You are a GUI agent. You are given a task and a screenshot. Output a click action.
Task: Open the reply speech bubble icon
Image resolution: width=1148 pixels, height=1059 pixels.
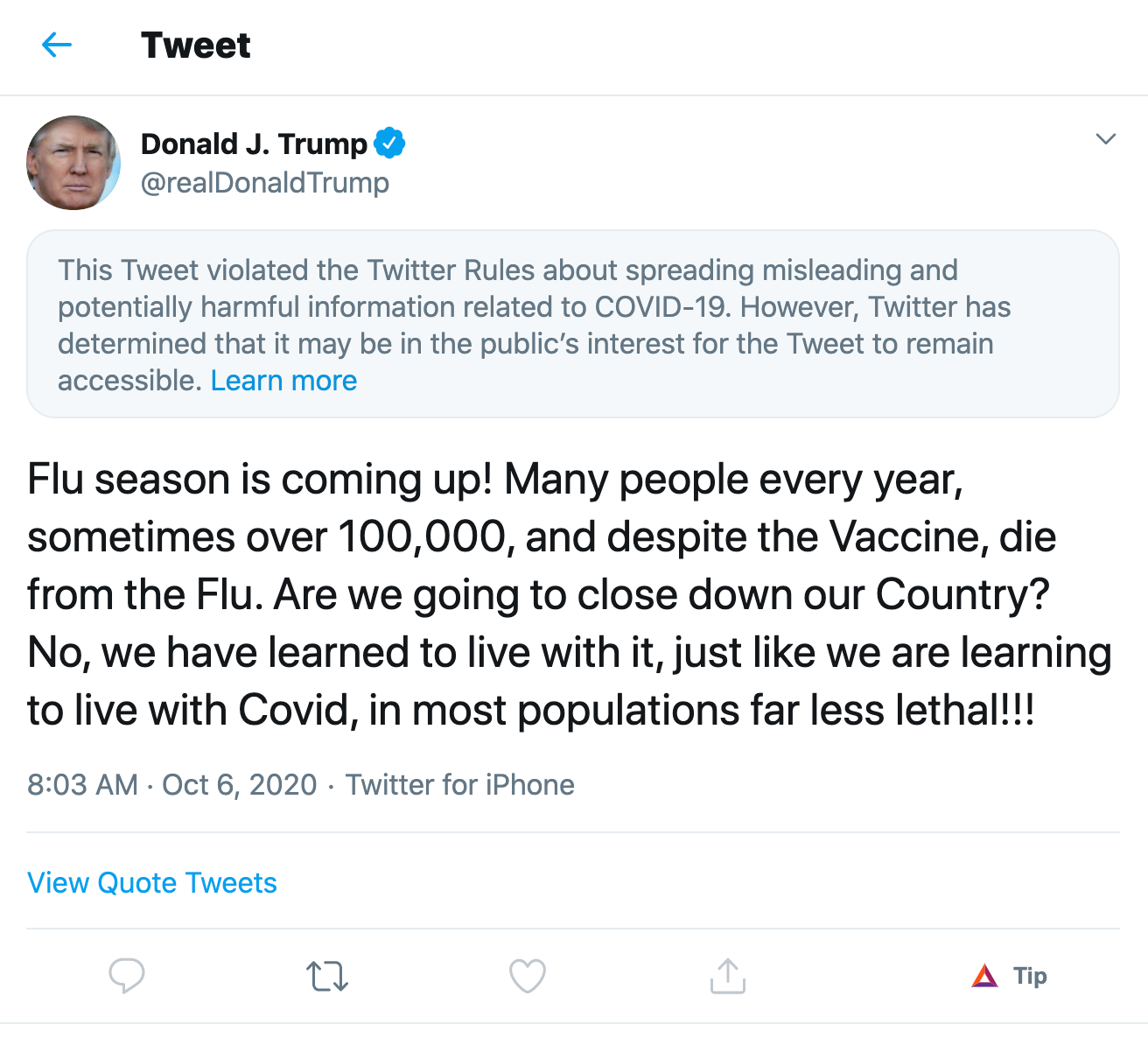coord(127,975)
